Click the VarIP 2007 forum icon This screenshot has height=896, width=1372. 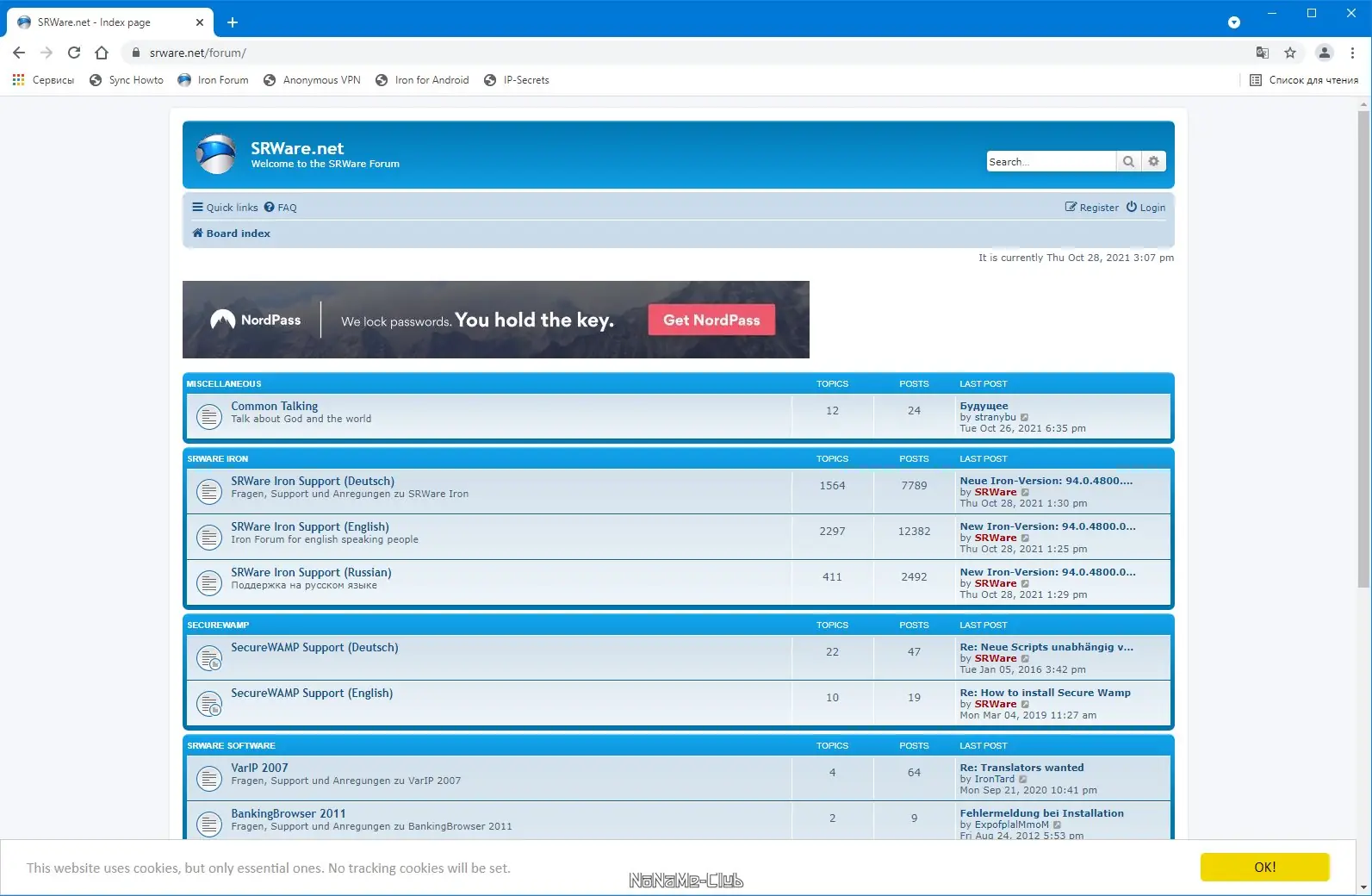(208, 779)
